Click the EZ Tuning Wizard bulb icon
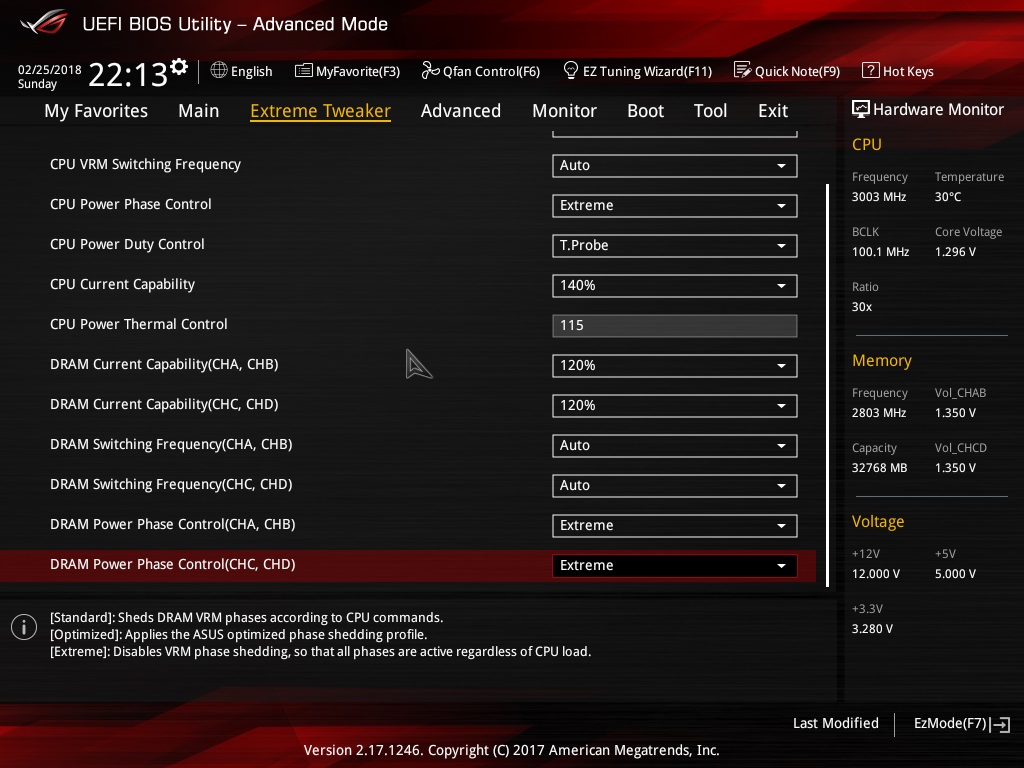The image size is (1024, 768). coord(571,70)
